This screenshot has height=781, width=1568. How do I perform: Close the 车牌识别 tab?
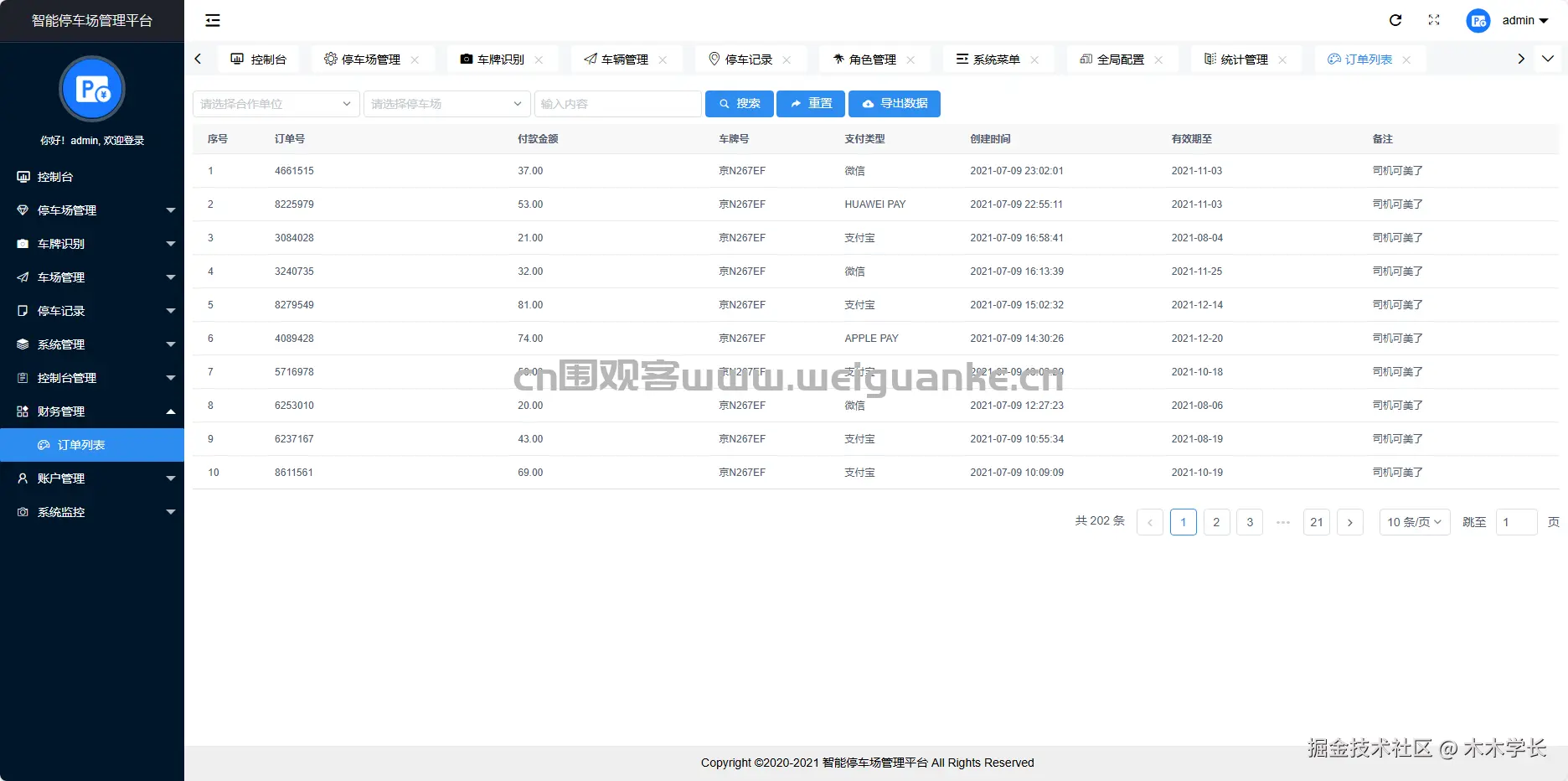[539, 59]
